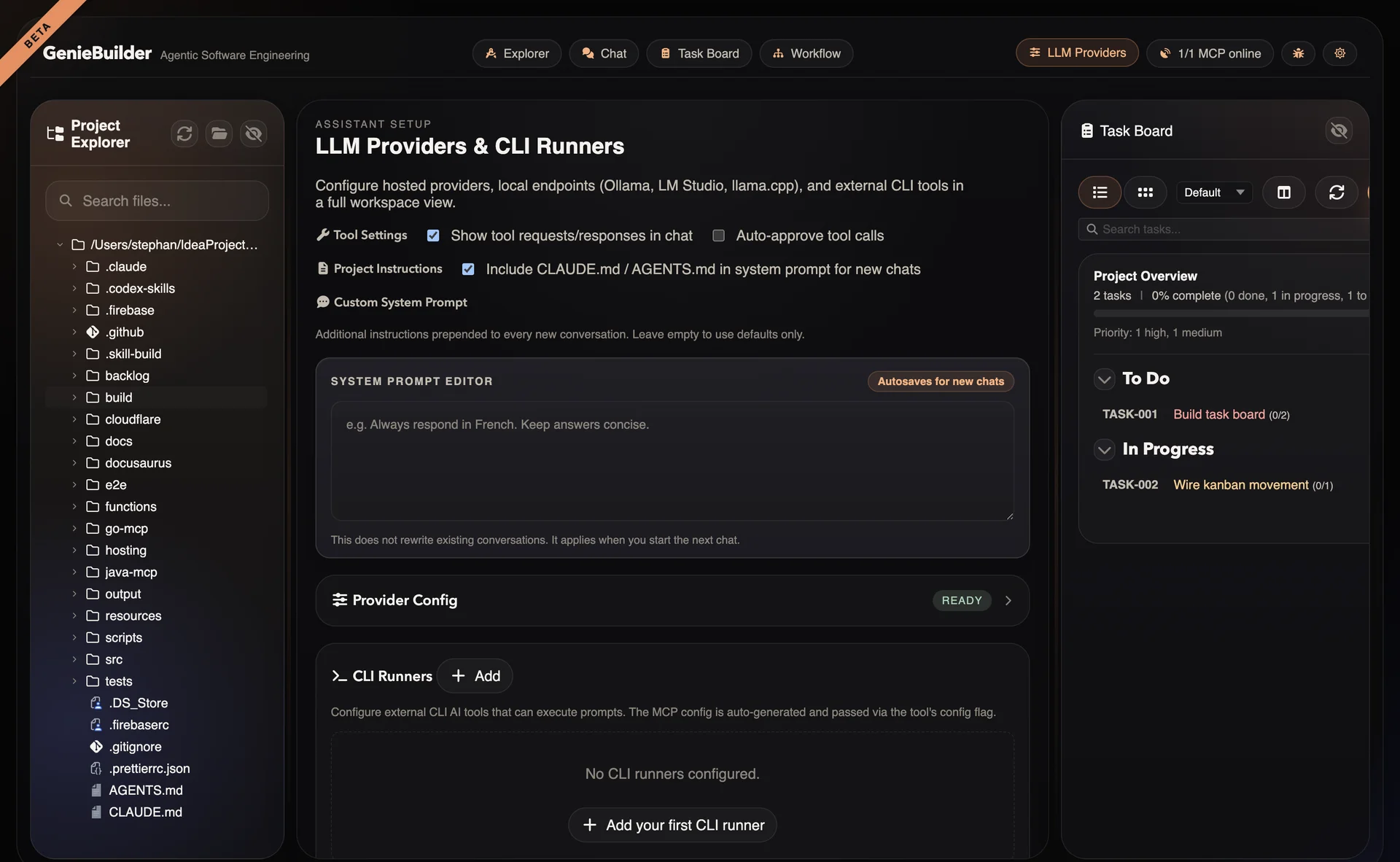Open the bug report icon near settings
The image size is (1400, 862).
point(1298,53)
